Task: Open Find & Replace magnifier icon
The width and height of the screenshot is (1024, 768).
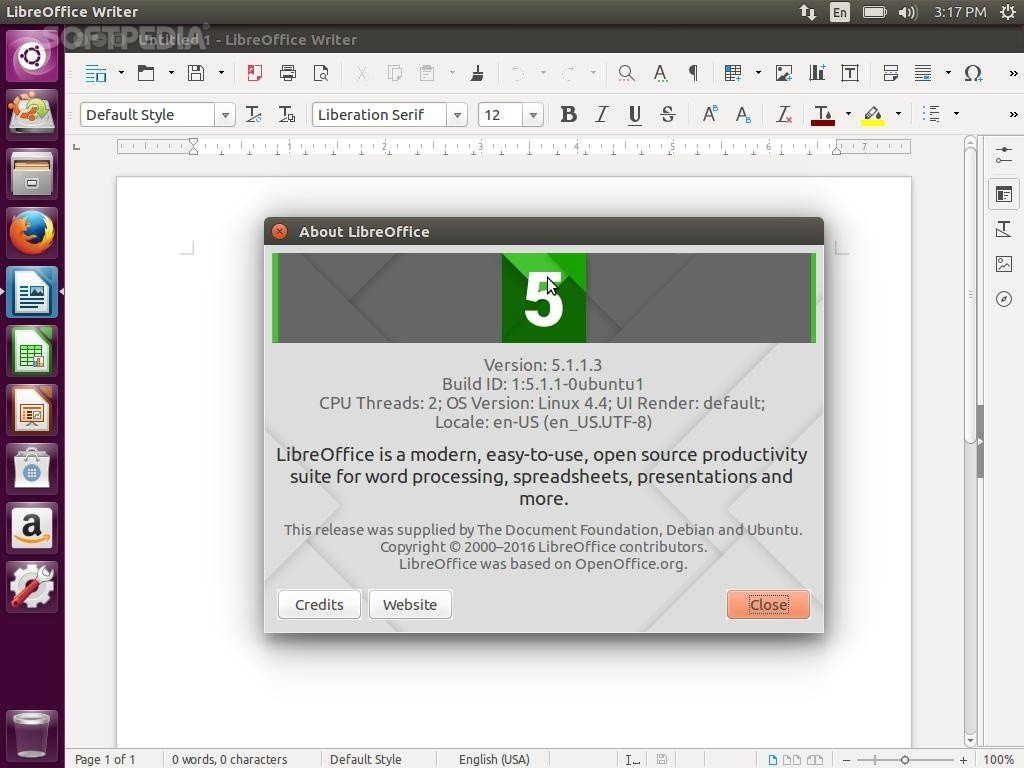Action: click(x=626, y=73)
